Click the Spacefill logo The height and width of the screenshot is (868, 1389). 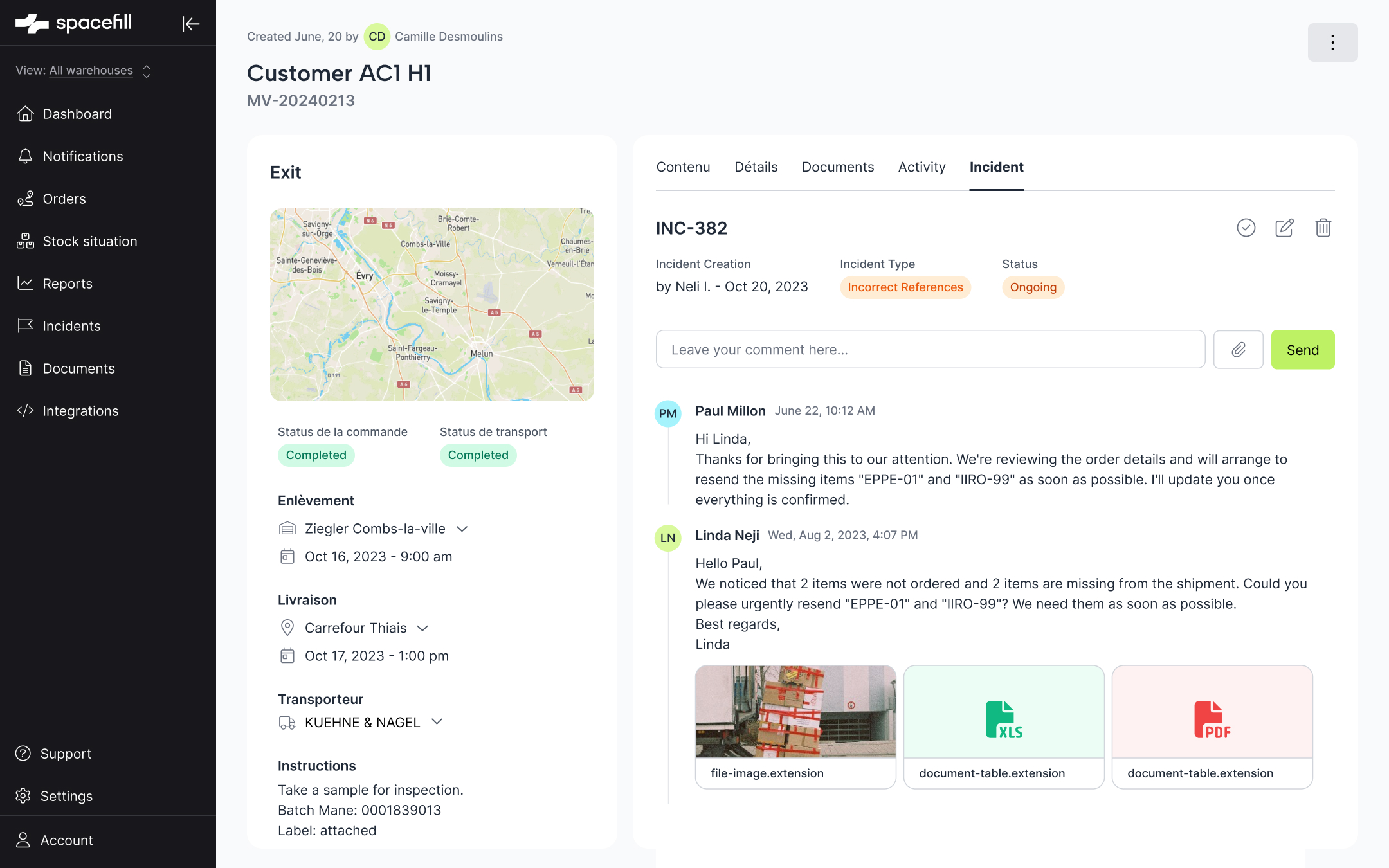pos(73,23)
